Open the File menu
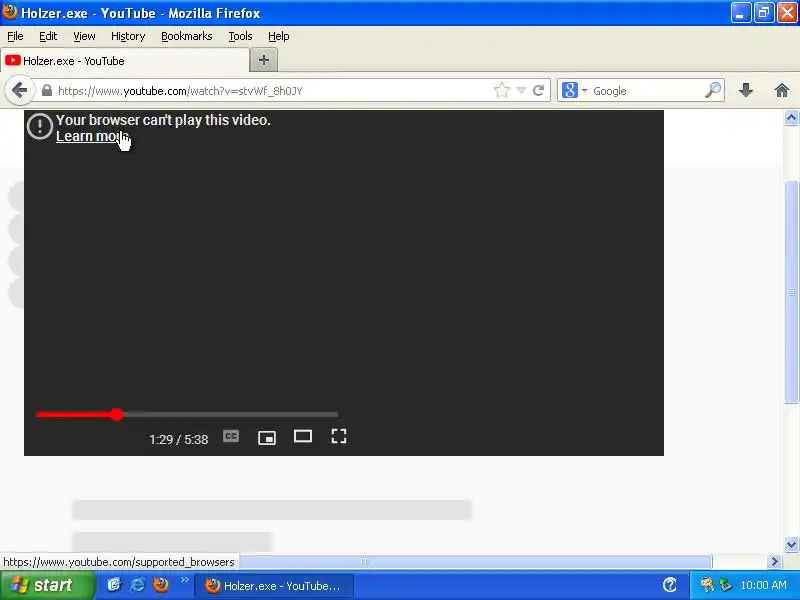Image resolution: width=800 pixels, height=600 pixels. (15, 36)
